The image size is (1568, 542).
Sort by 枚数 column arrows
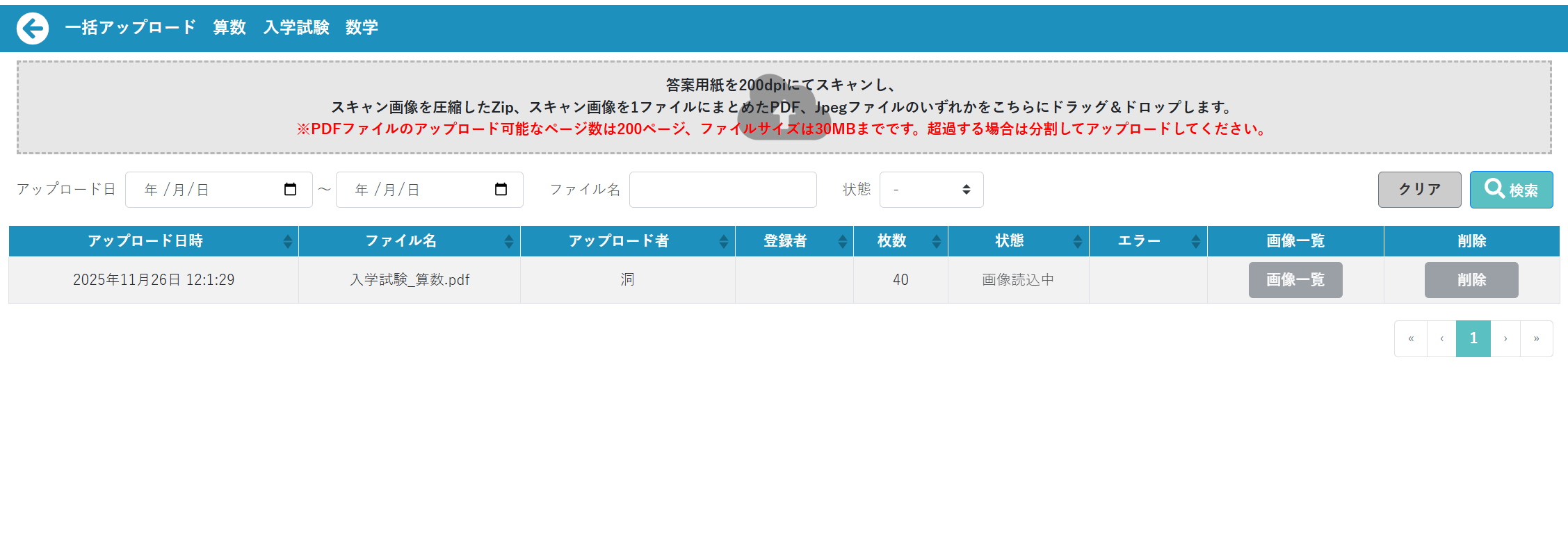pyautogui.click(x=937, y=241)
